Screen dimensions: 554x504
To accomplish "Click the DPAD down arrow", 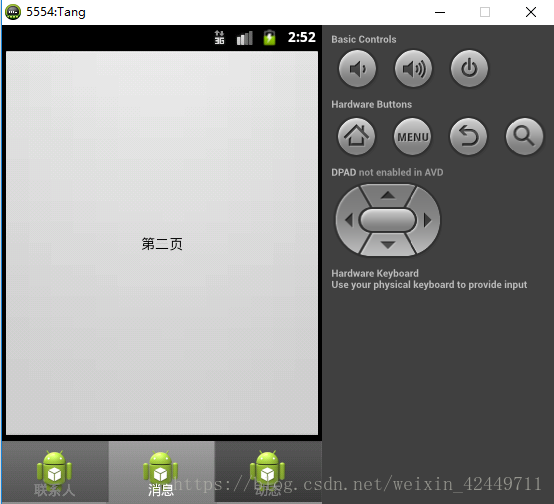I will tap(388, 245).
